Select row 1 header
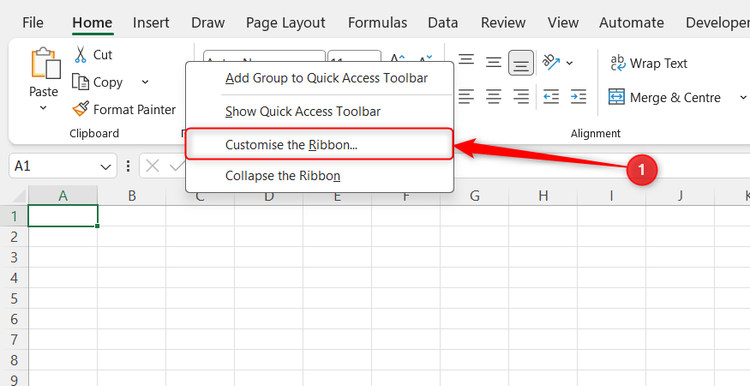 14,216
